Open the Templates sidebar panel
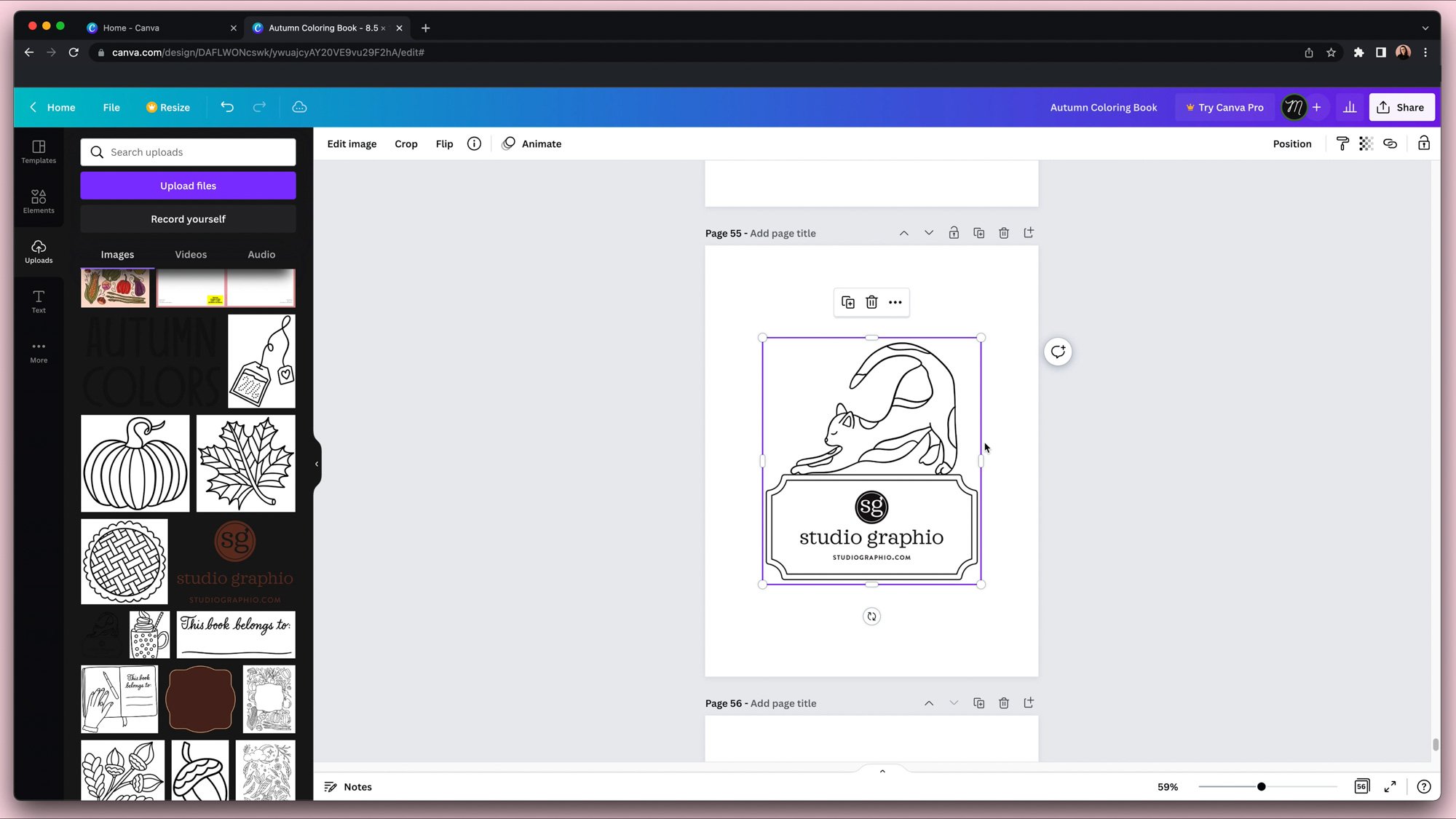Image resolution: width=1456 pixels, height=819 pixels. point(39,151)
